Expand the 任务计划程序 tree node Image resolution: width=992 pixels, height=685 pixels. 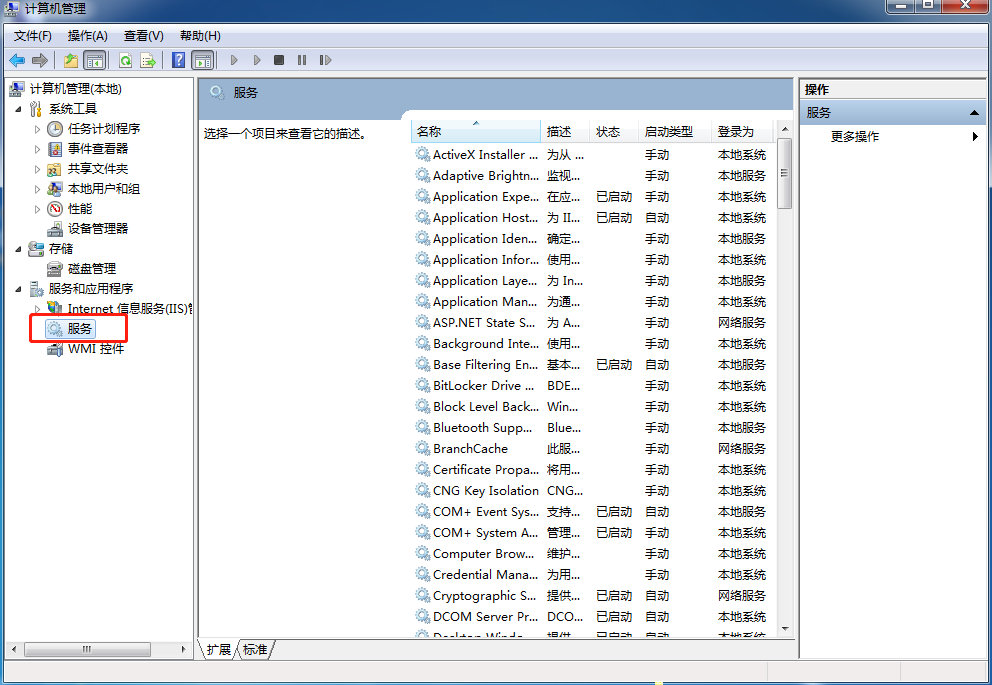[x=38, y=129]
